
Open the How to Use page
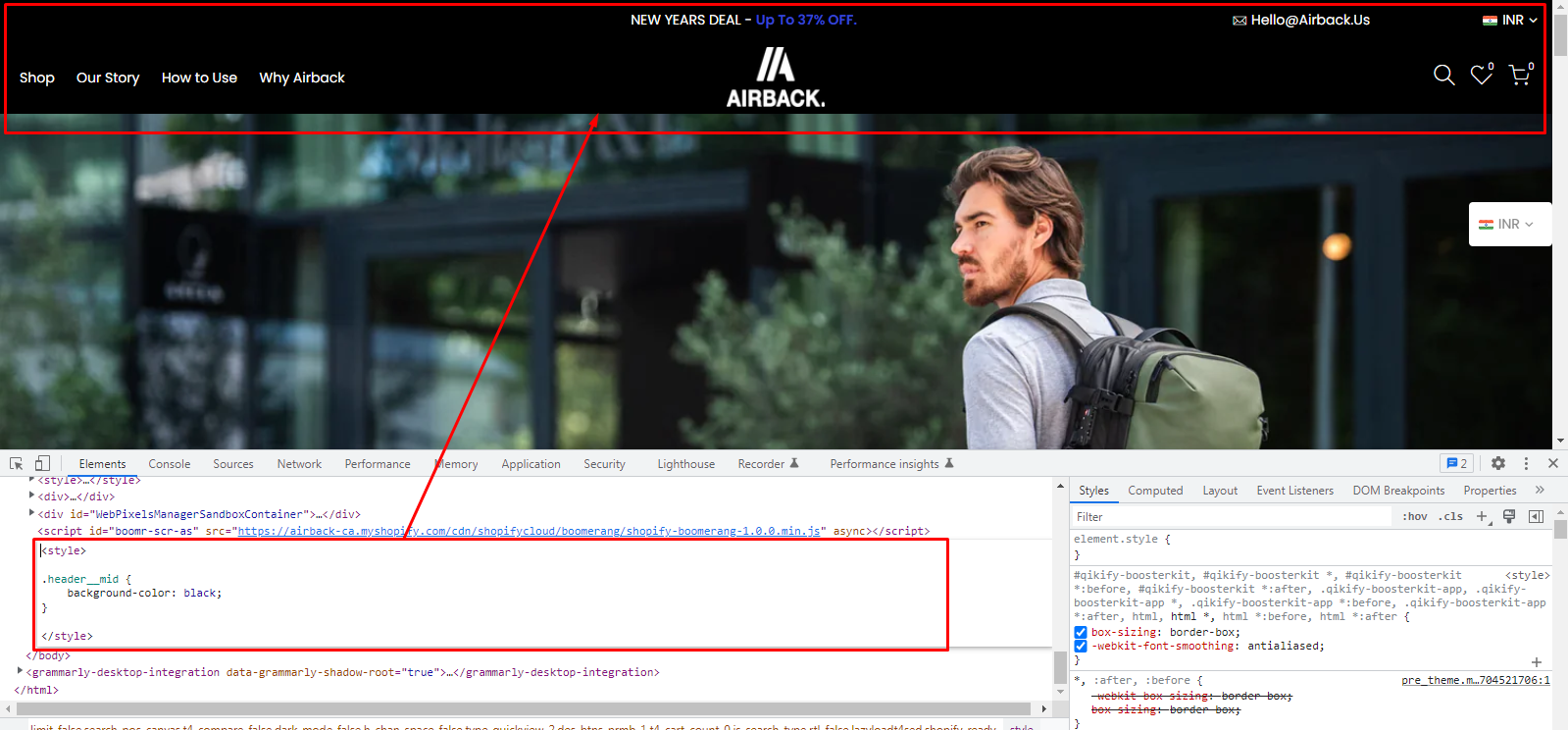coord(199,78)
